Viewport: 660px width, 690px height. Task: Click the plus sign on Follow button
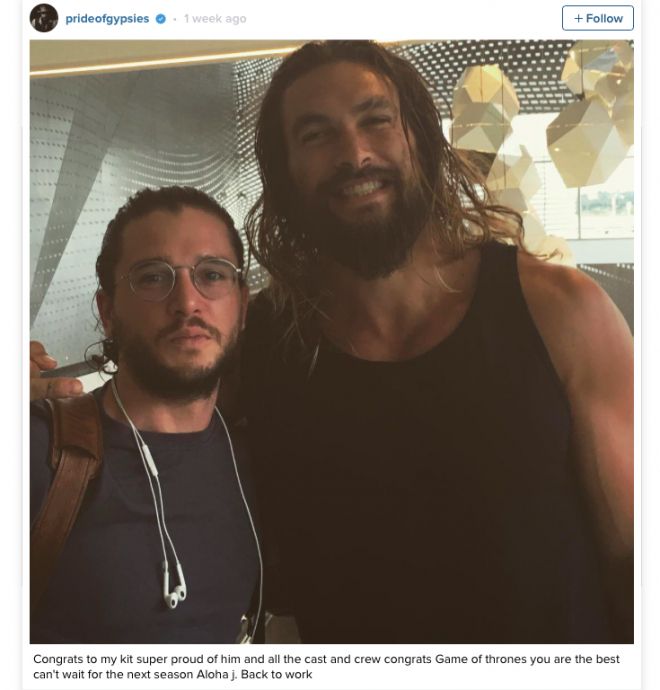[578, 18]
